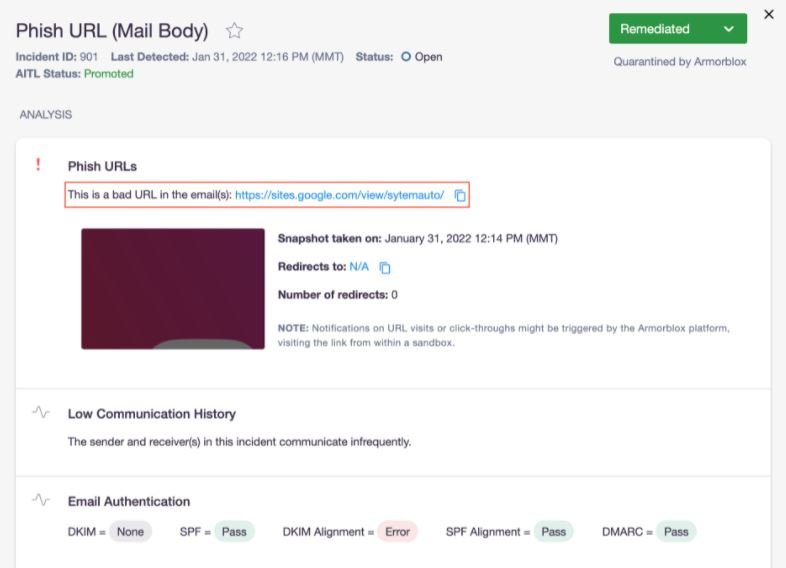Star the Phish URL incident
786x568 pixels.
[x=234, y=31]
